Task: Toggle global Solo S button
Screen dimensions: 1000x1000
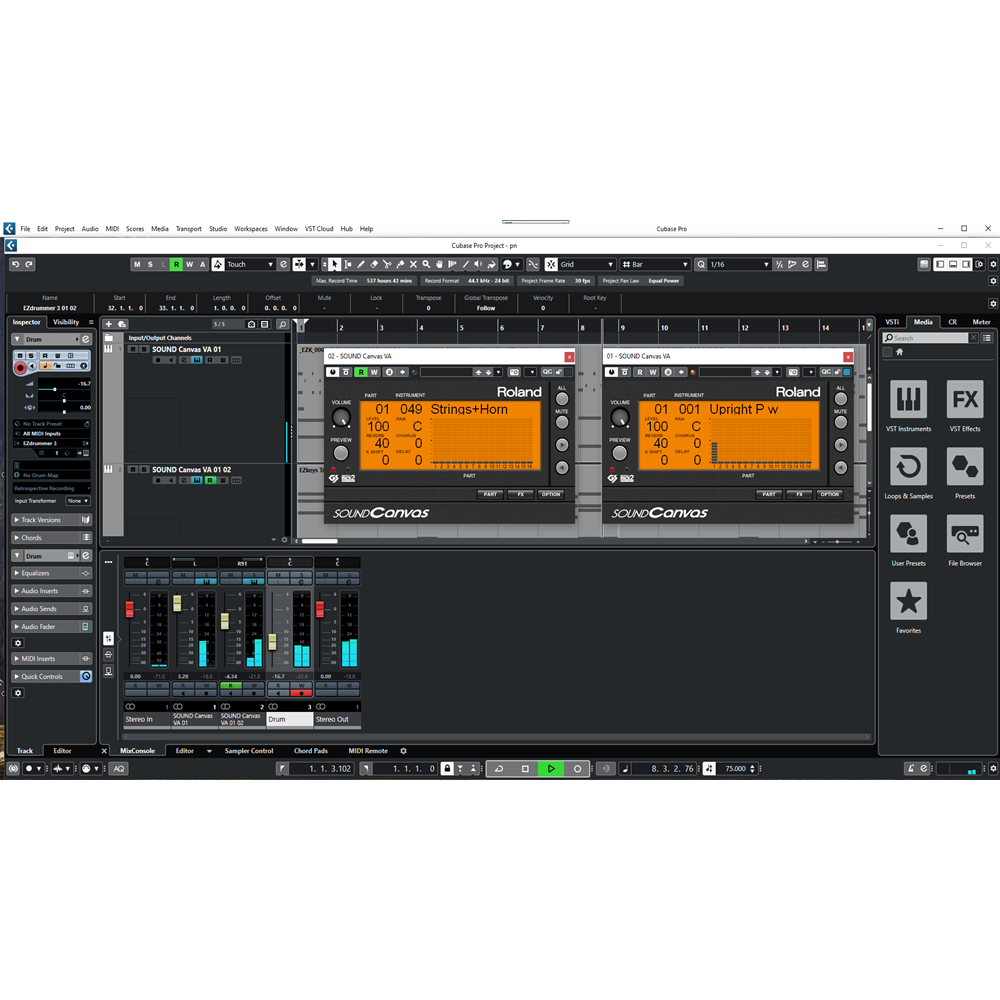Action: tap(150, 264)
